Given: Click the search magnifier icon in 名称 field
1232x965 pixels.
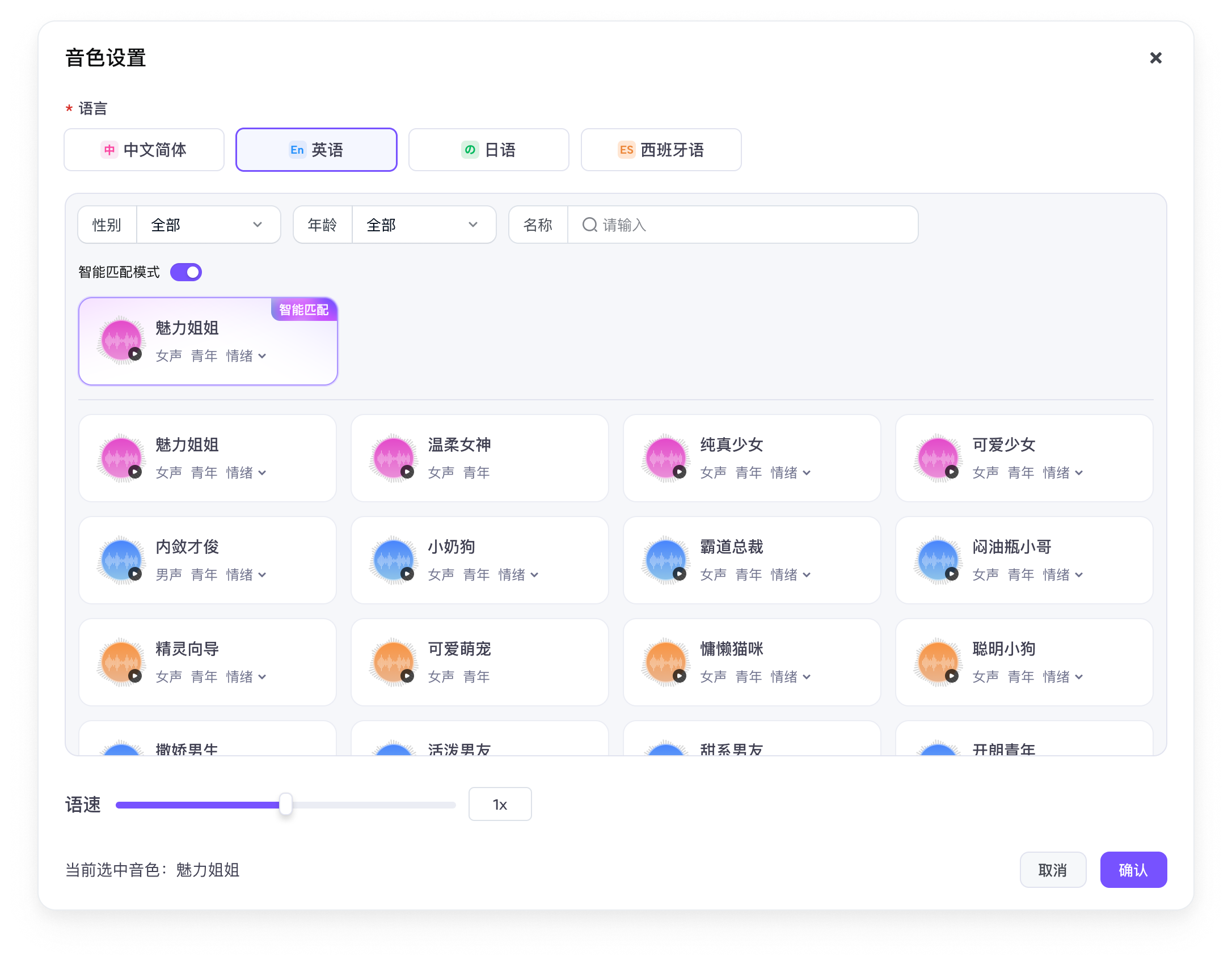Looking at the screenshot, I should click(589, 225).
